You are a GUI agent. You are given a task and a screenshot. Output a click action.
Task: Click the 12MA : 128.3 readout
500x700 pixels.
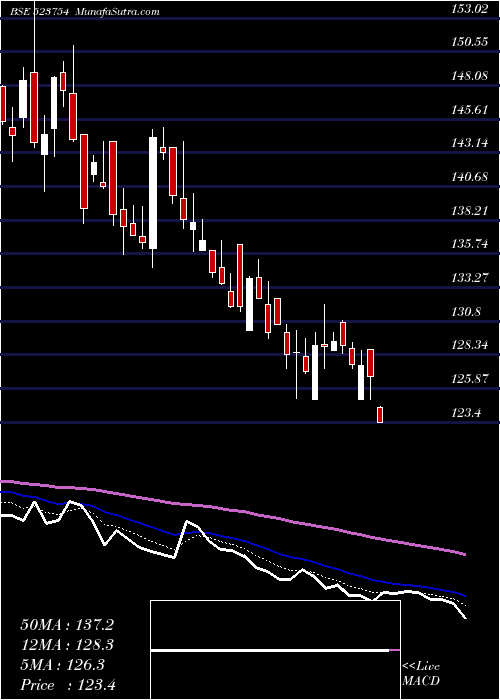[67, 645]
